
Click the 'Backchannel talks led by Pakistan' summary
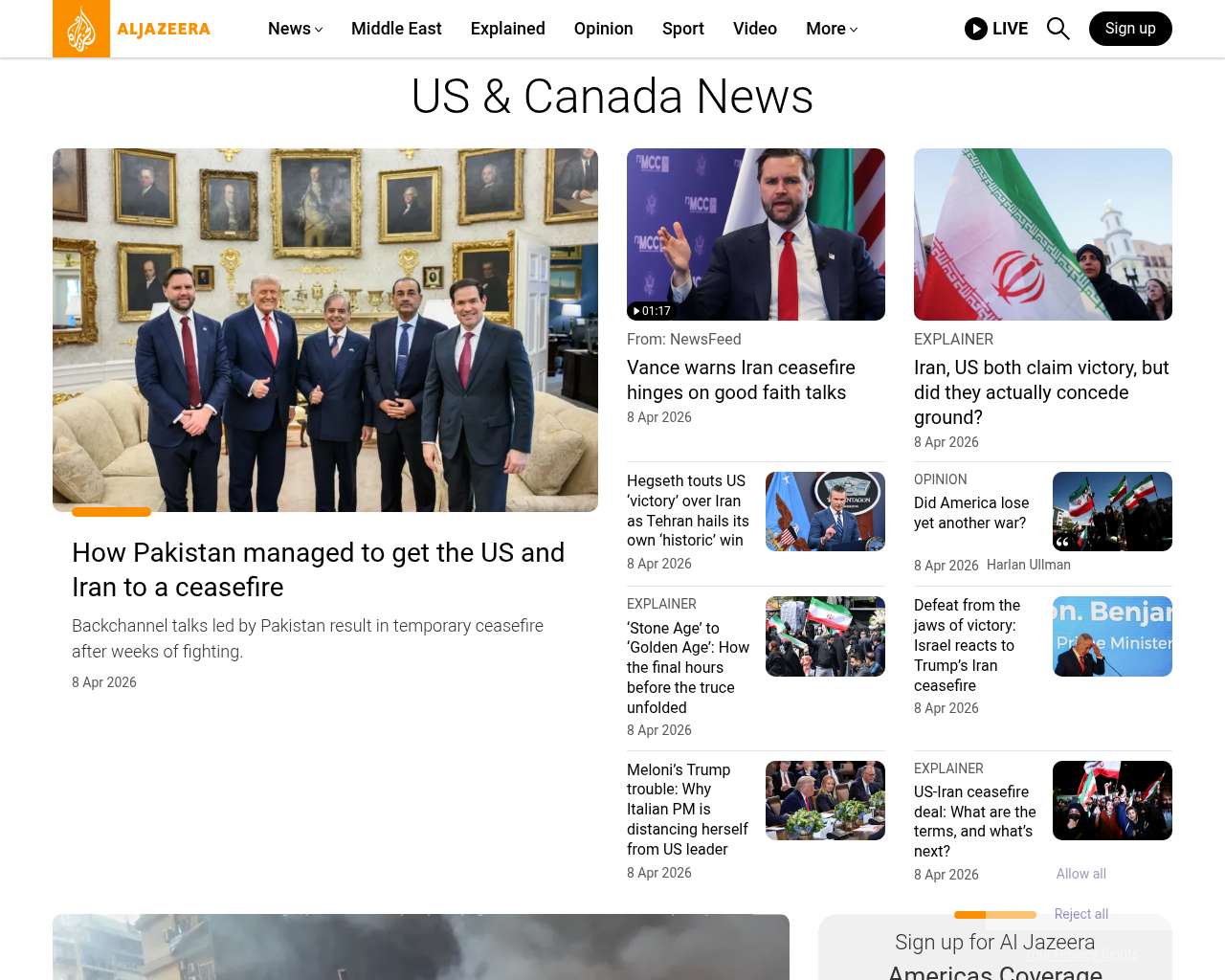pyautogui.click(x=307, y=638)
